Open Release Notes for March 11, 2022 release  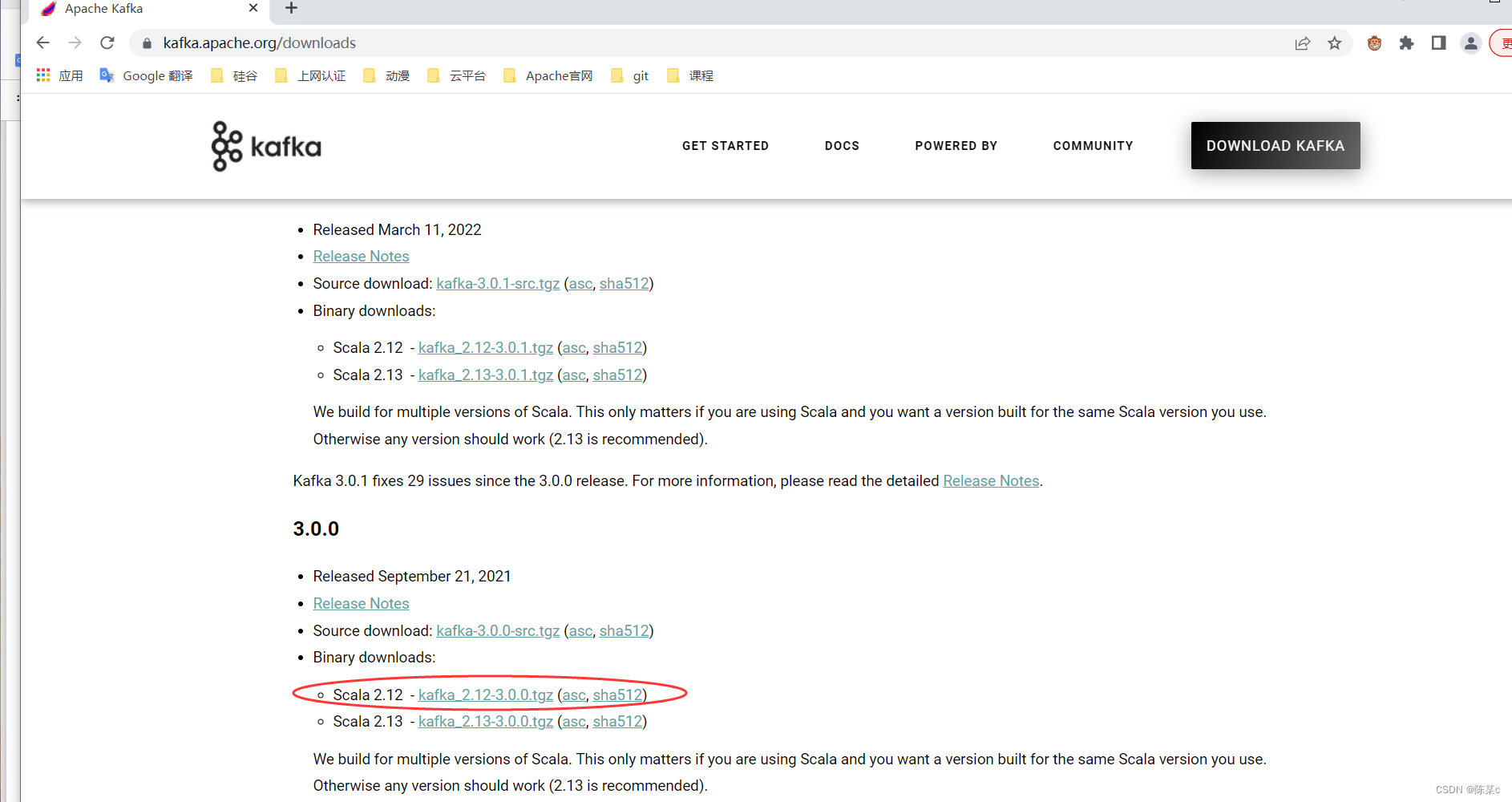click(361, 257)
